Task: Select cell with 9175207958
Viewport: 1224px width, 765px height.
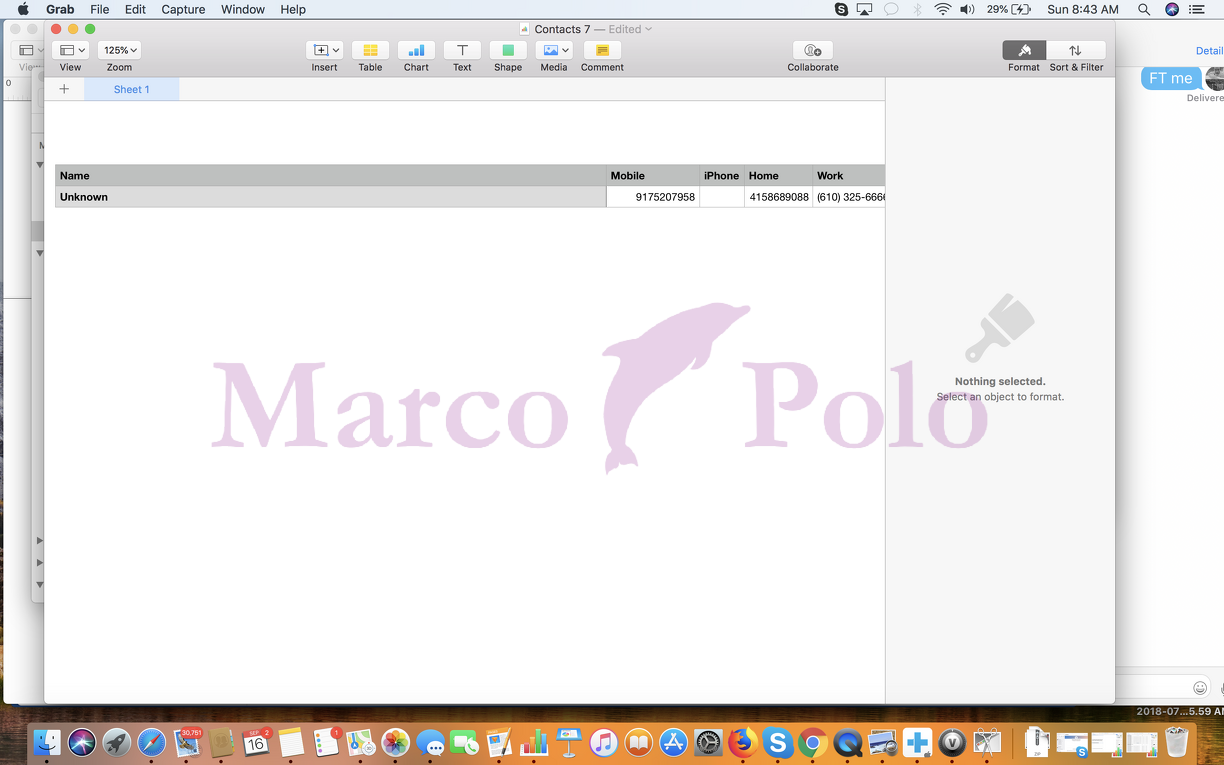Action: coord(652,197)
